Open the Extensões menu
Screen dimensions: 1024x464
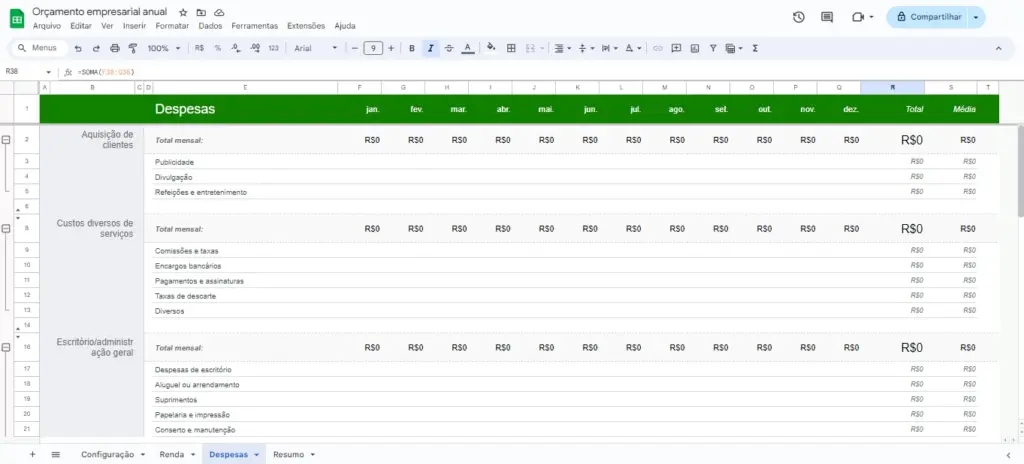coord(306,26)
